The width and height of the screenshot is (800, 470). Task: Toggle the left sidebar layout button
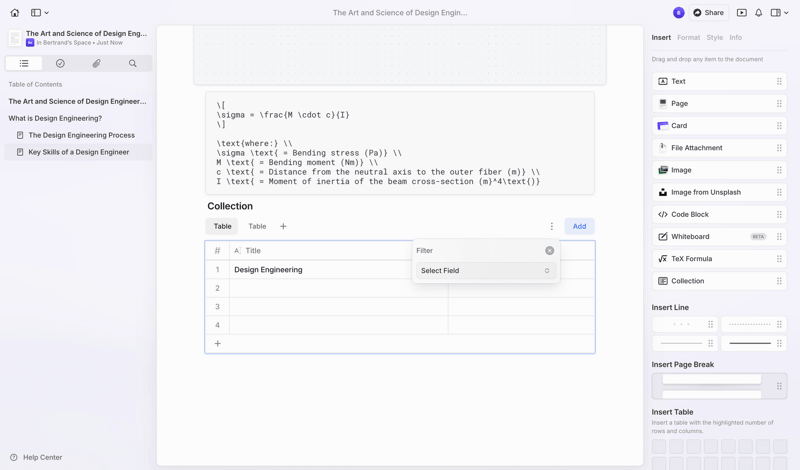click(x=39, y=13)
